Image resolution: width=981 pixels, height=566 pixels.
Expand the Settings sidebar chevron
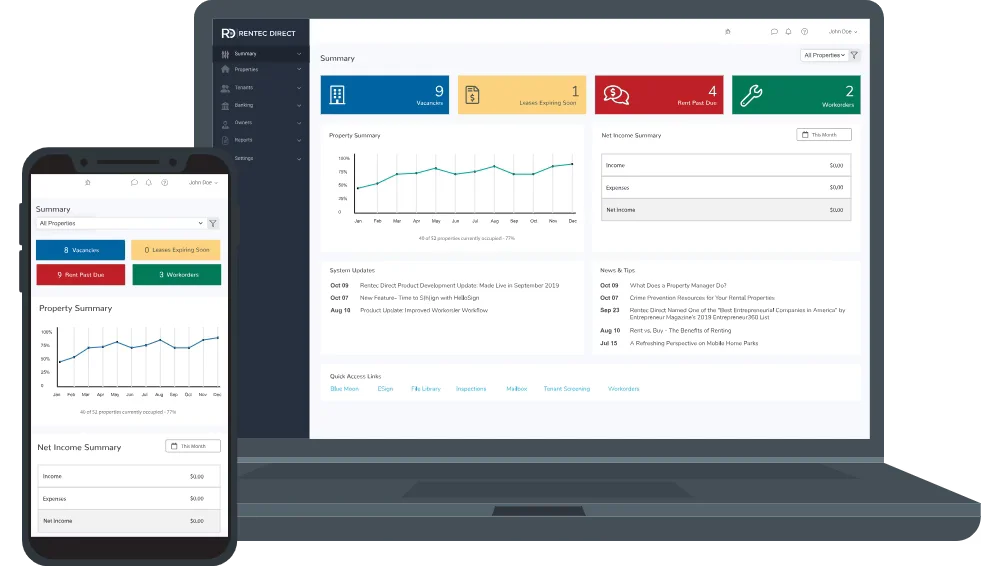pyautogui.click(x=299, y=159)
